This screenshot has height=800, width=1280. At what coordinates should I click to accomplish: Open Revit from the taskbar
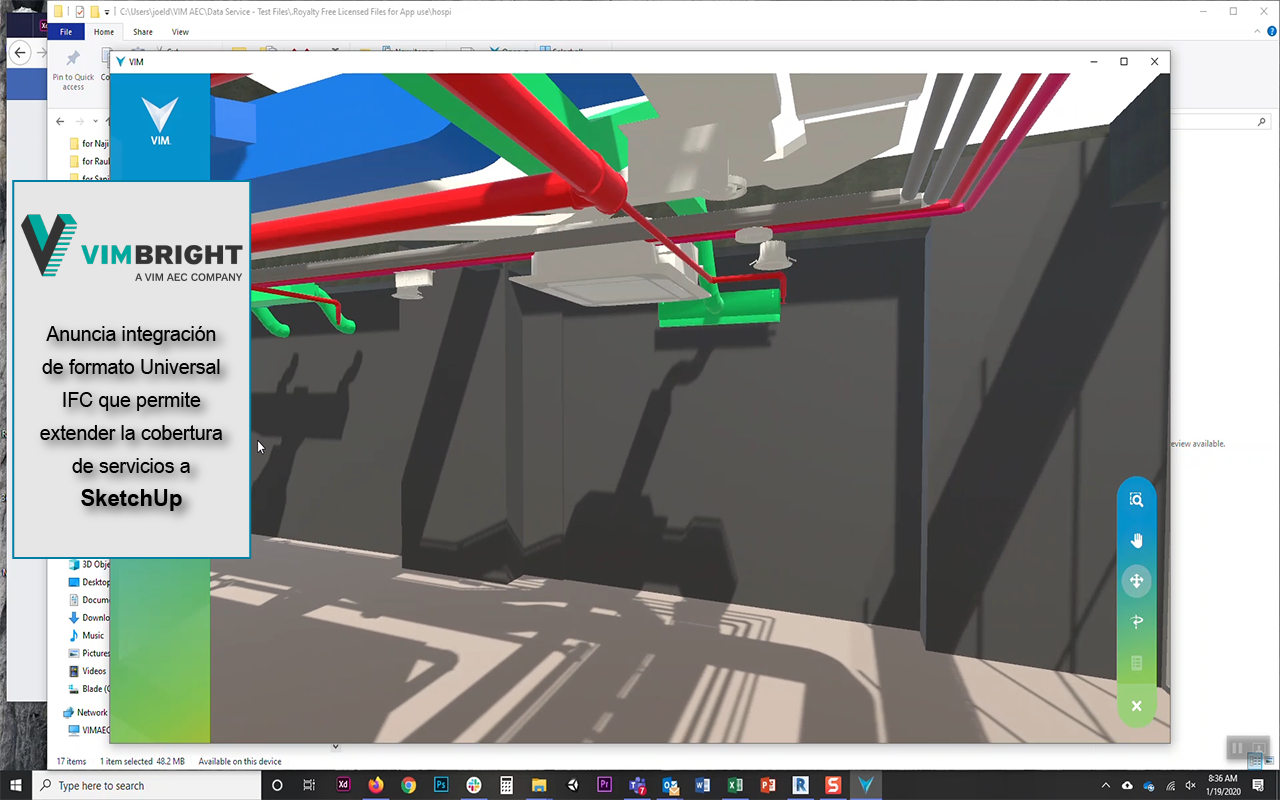point(800,785)
